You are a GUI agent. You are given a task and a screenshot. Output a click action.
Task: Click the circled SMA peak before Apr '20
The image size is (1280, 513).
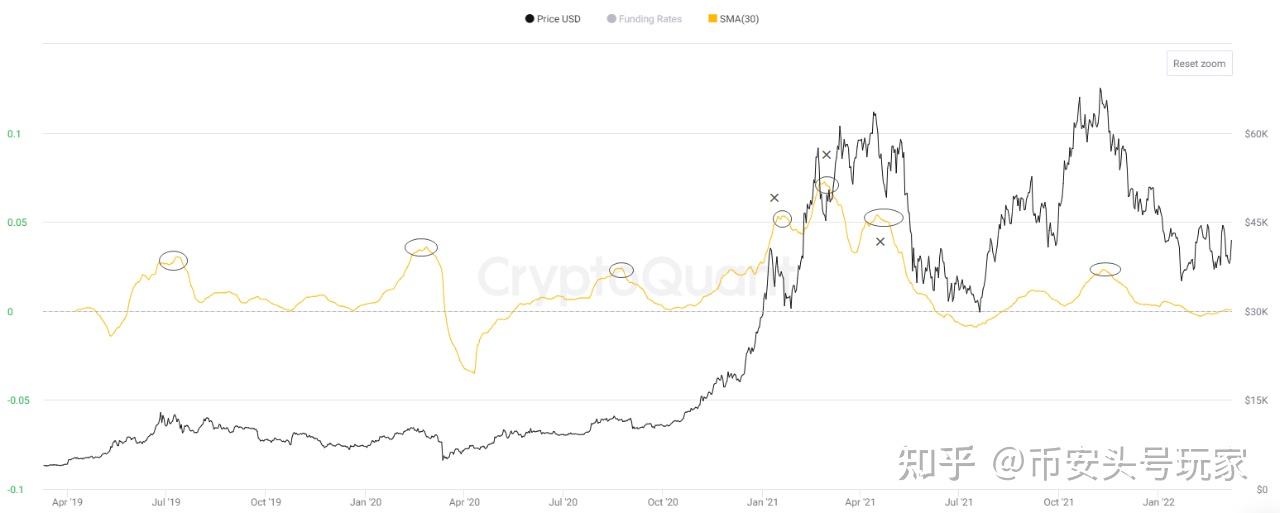(x=421, y=247)
